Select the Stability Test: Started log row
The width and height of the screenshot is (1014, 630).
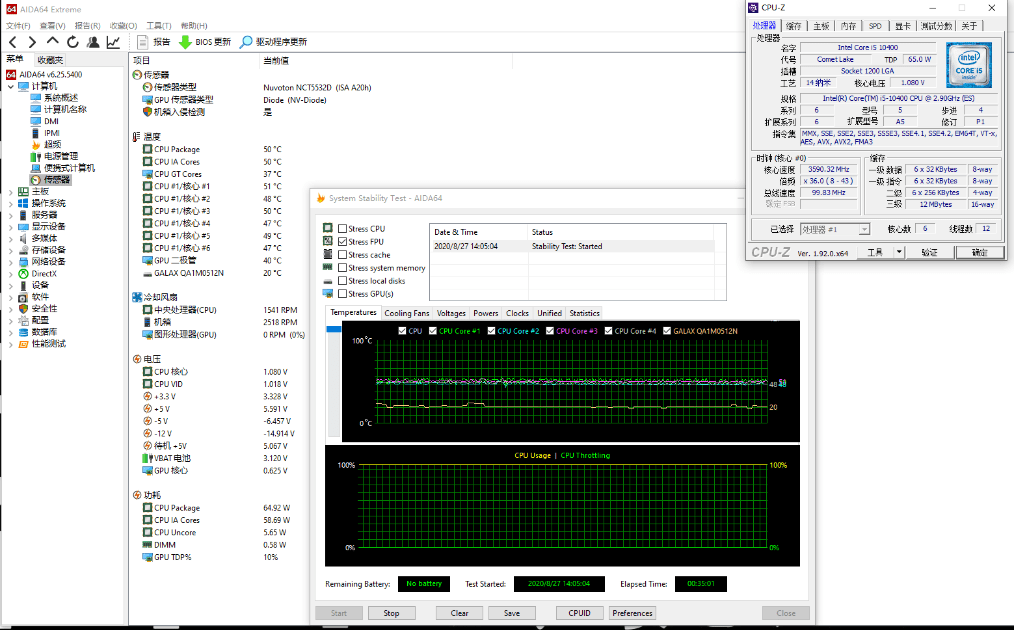point(574,246)
